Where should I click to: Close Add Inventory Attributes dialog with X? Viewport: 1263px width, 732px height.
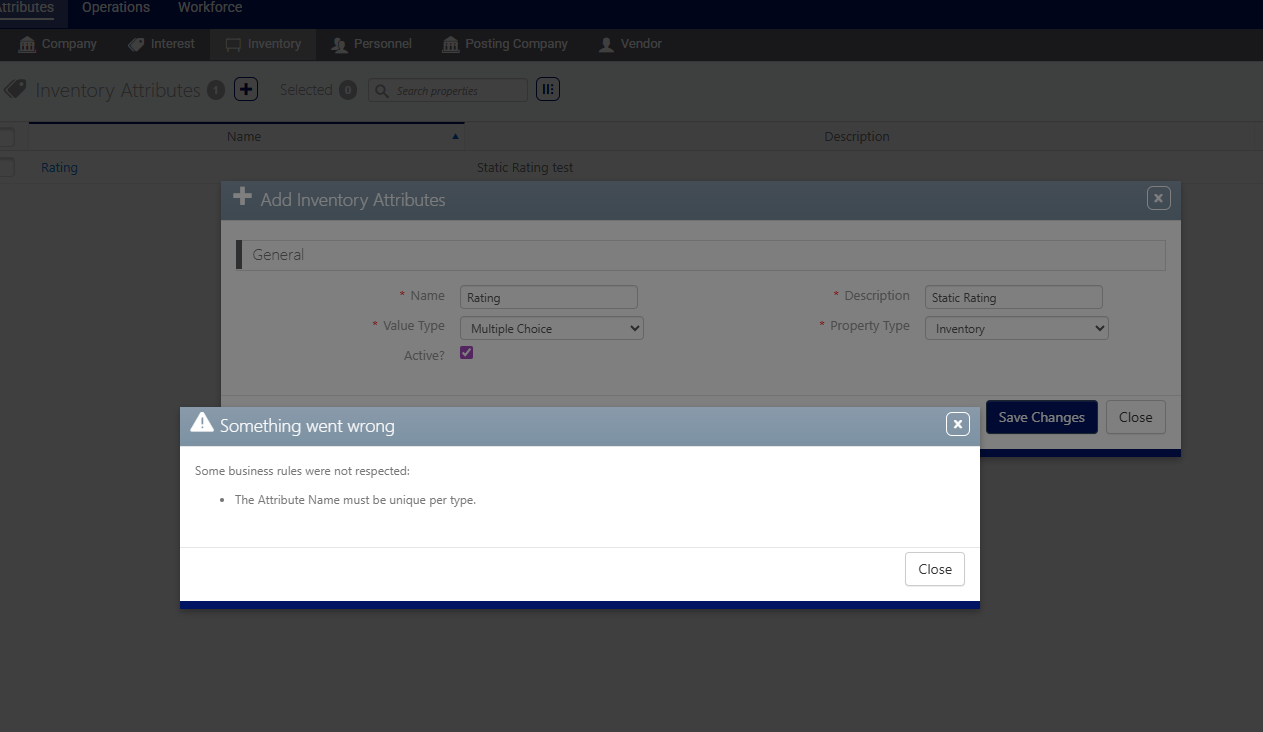(x=1158, y=198)
